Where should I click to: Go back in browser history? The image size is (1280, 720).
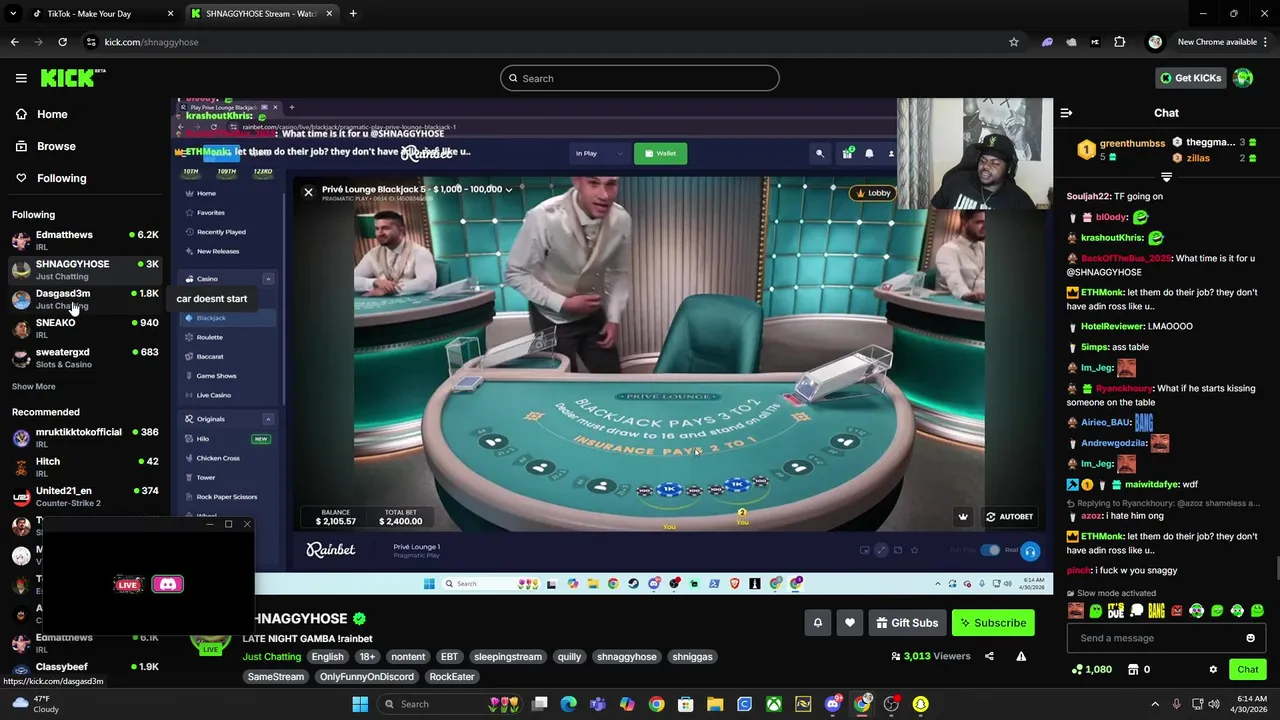14,42
